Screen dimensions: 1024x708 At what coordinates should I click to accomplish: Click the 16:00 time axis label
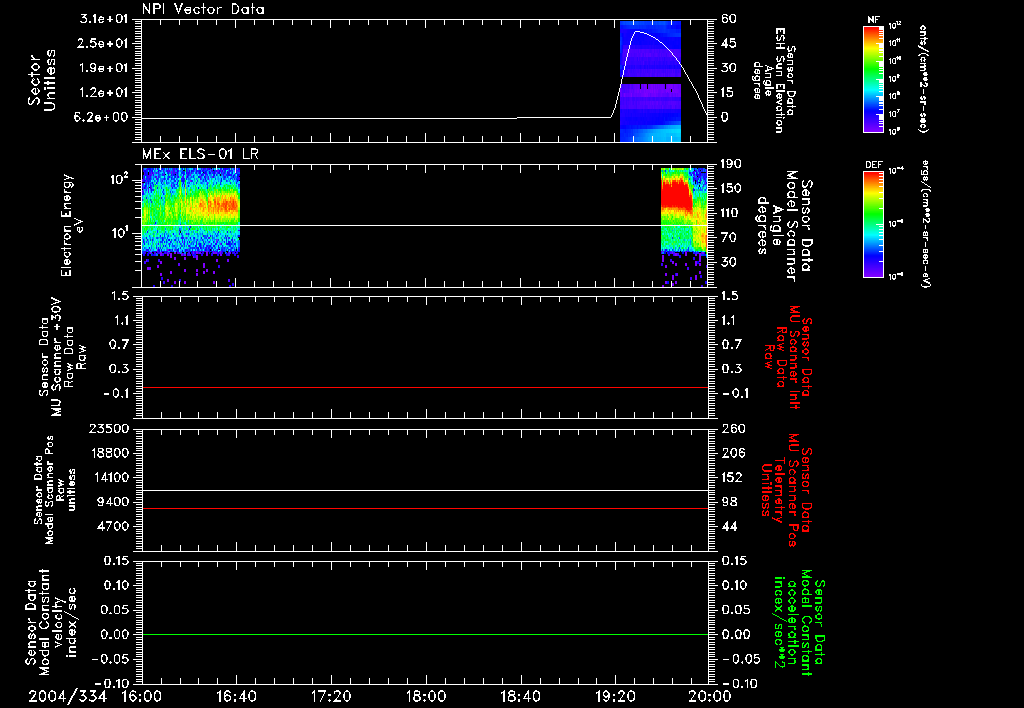click(x=142, y=696)
